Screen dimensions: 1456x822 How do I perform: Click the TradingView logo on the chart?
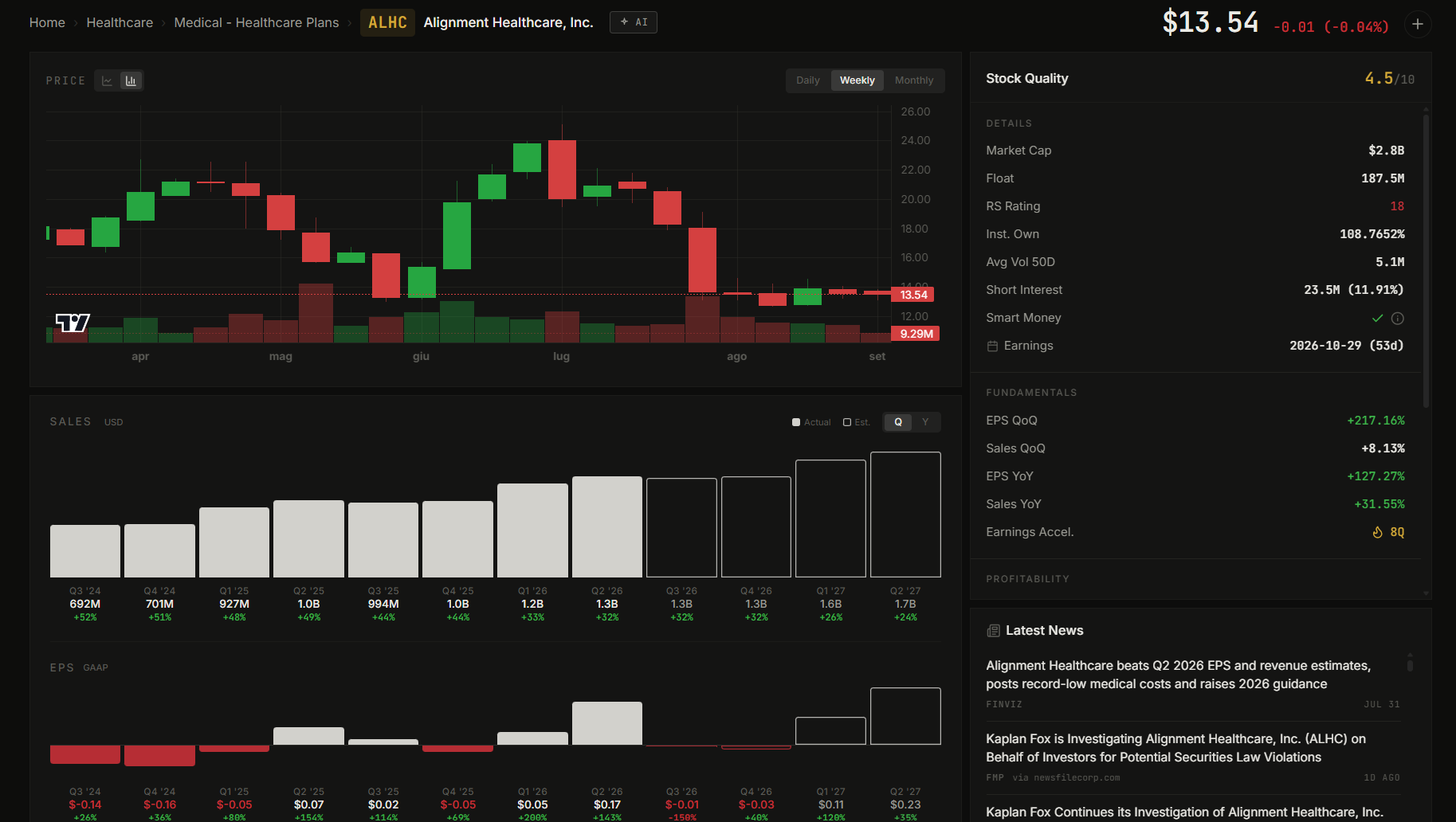click(x=73, y=323)
